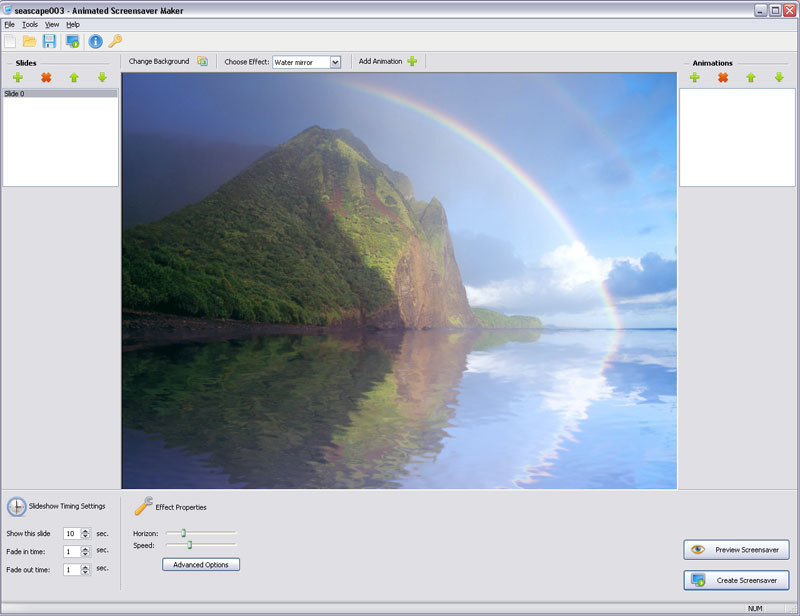Click the Horizon slider handle
800x616 pixels.
point(183,533)
